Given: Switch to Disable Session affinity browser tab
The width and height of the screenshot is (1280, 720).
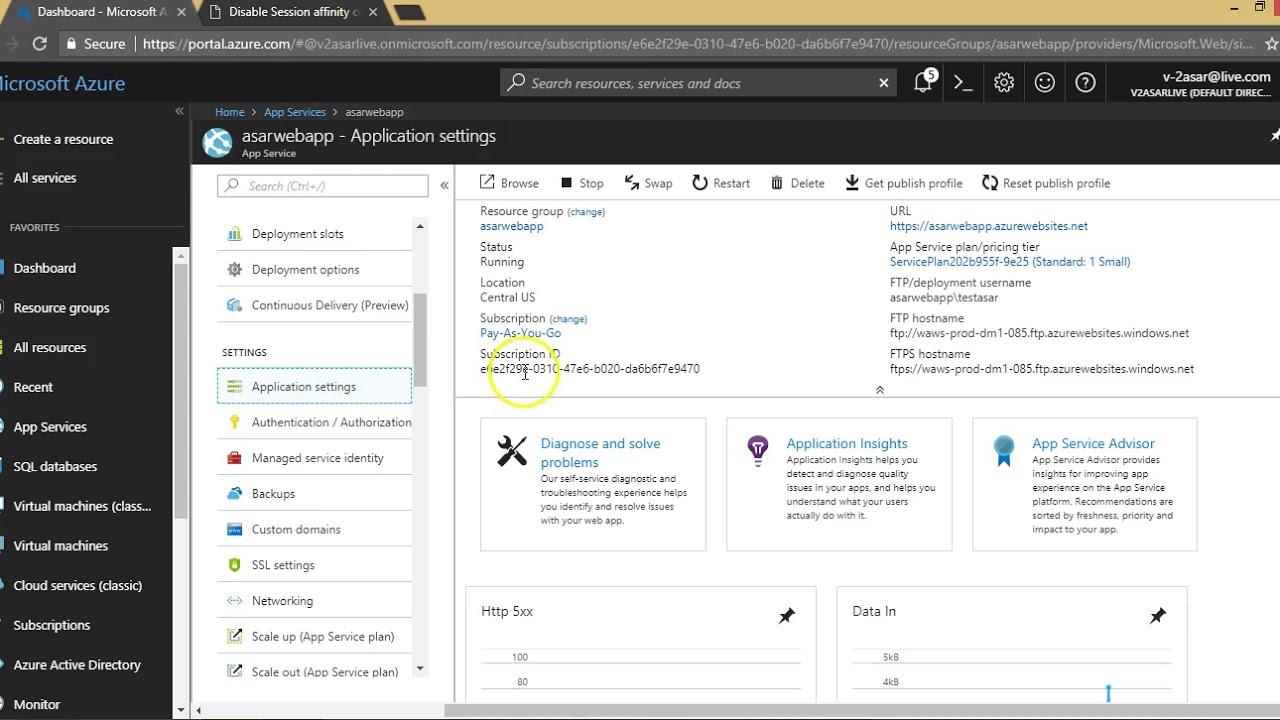Looking at the screenshot, I should tap(292, 12).
